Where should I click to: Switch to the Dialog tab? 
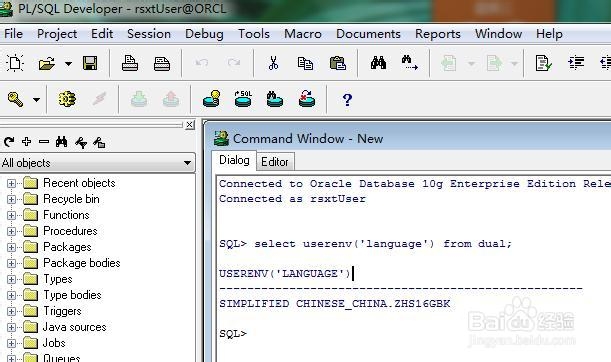tap(234, 160)
